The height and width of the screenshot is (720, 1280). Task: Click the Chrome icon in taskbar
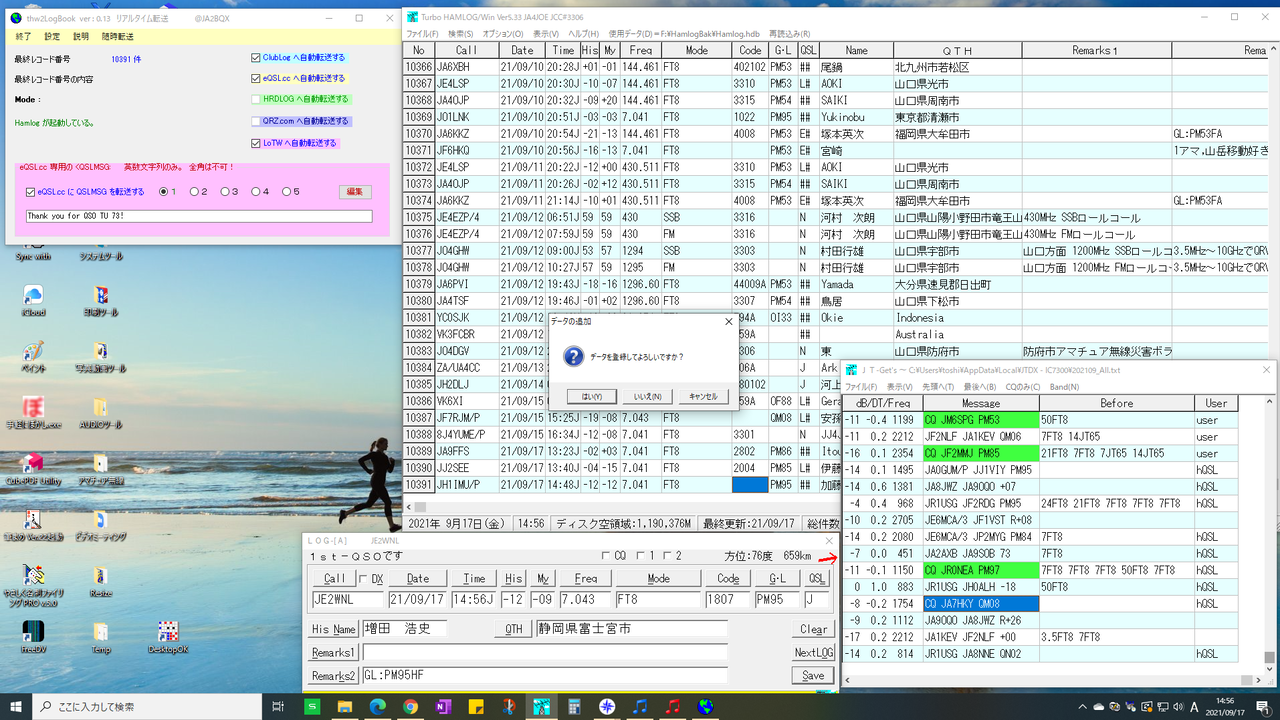point(410,707)
